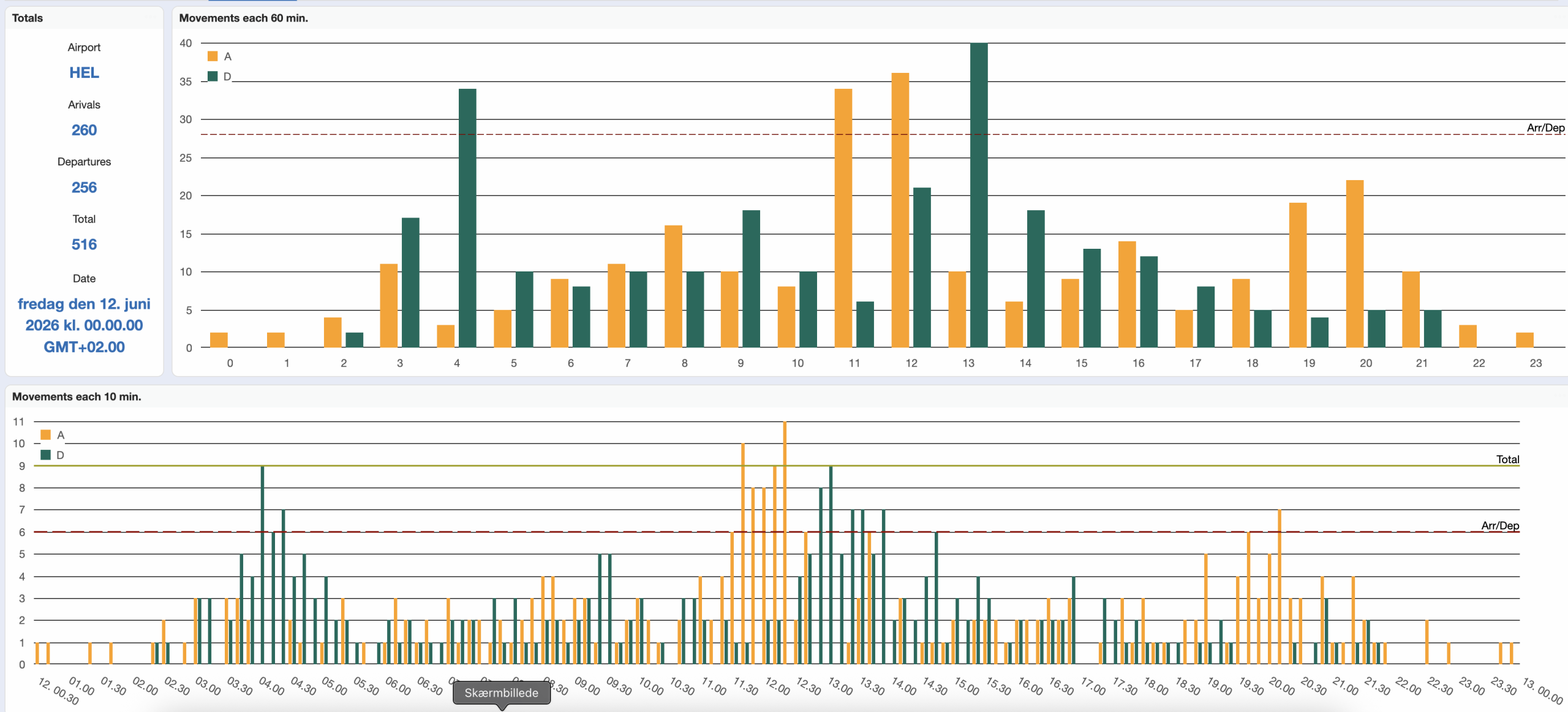Toggle orange A legend swatch in hourly chart
This screenshot has width=1568, height=712.
point(213,56)
